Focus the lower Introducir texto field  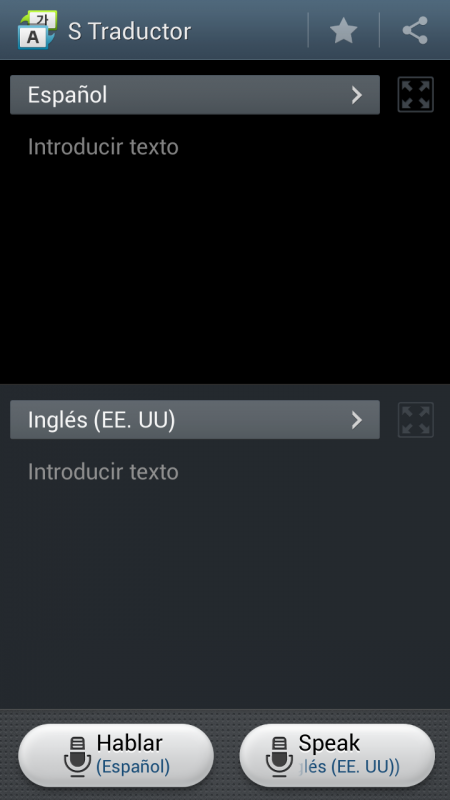pos(103,472)
